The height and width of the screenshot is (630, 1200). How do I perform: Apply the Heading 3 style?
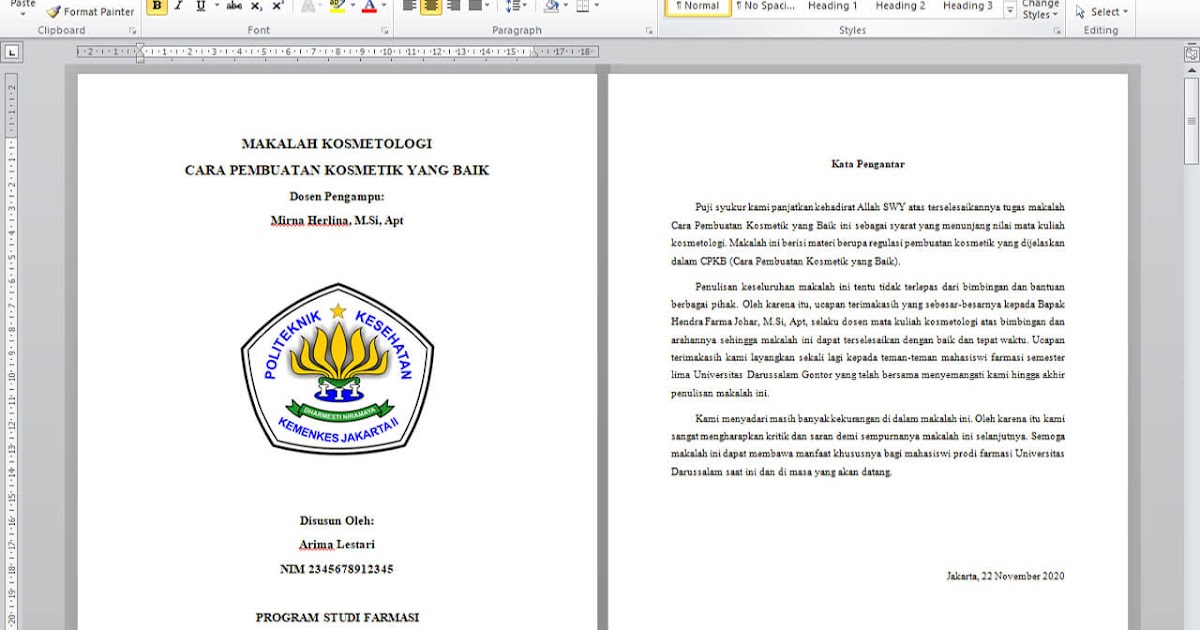[x=968, y=8]
